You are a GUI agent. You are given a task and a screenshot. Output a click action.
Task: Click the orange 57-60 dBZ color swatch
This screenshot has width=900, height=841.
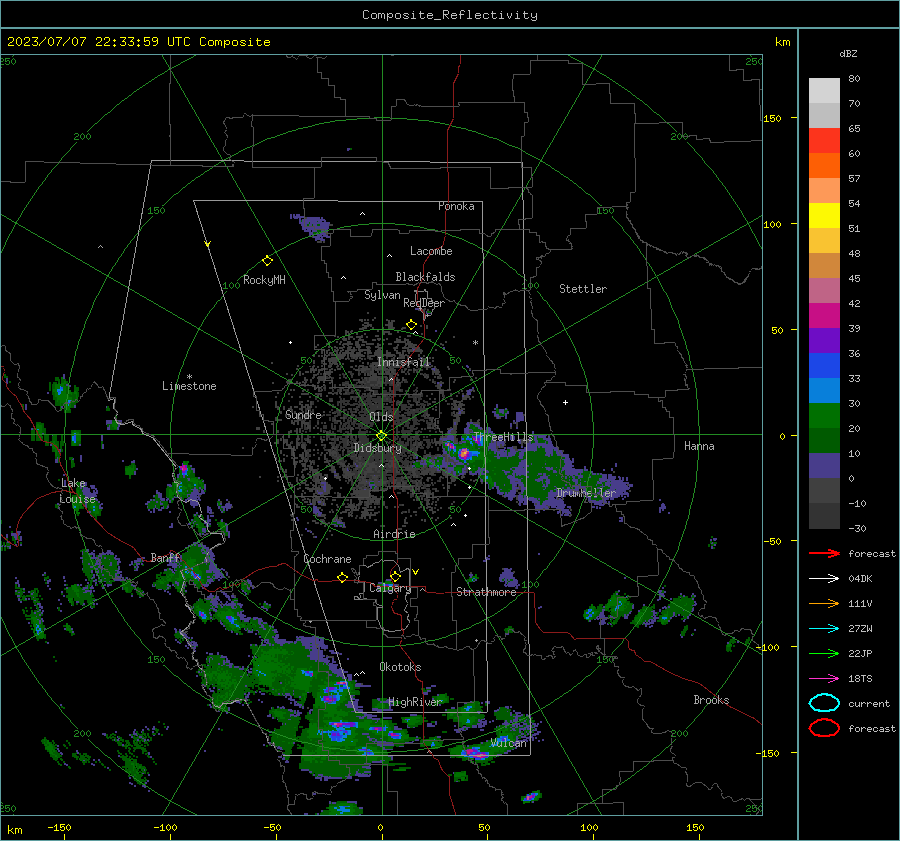824,166
